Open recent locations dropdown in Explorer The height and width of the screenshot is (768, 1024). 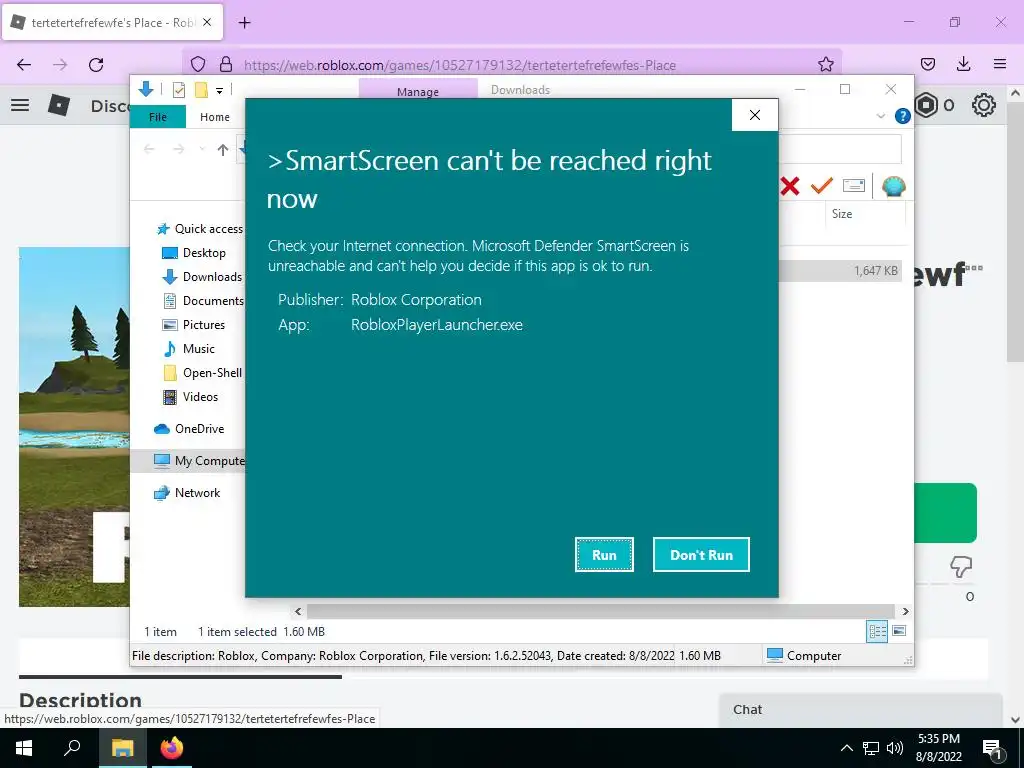[x=202, y=150]
